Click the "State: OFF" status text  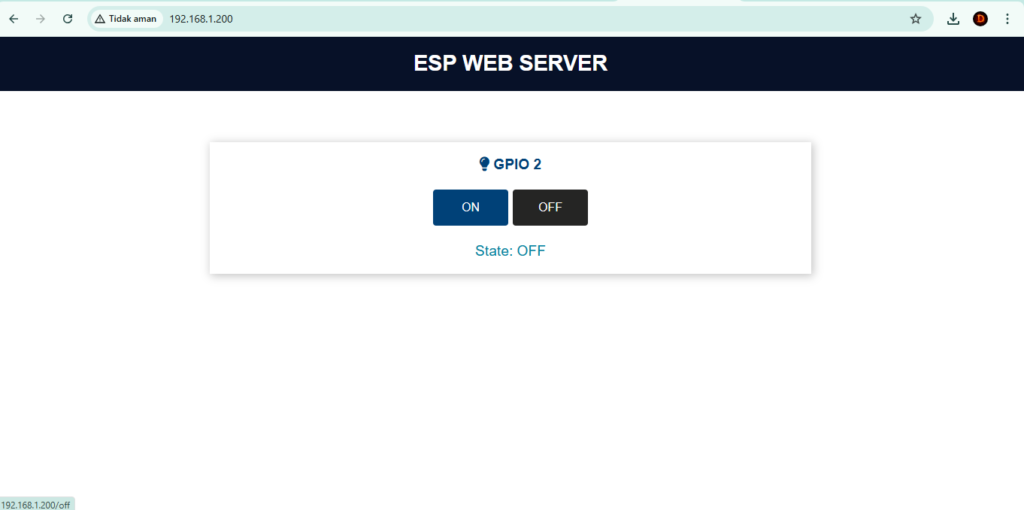coord(510,250)
